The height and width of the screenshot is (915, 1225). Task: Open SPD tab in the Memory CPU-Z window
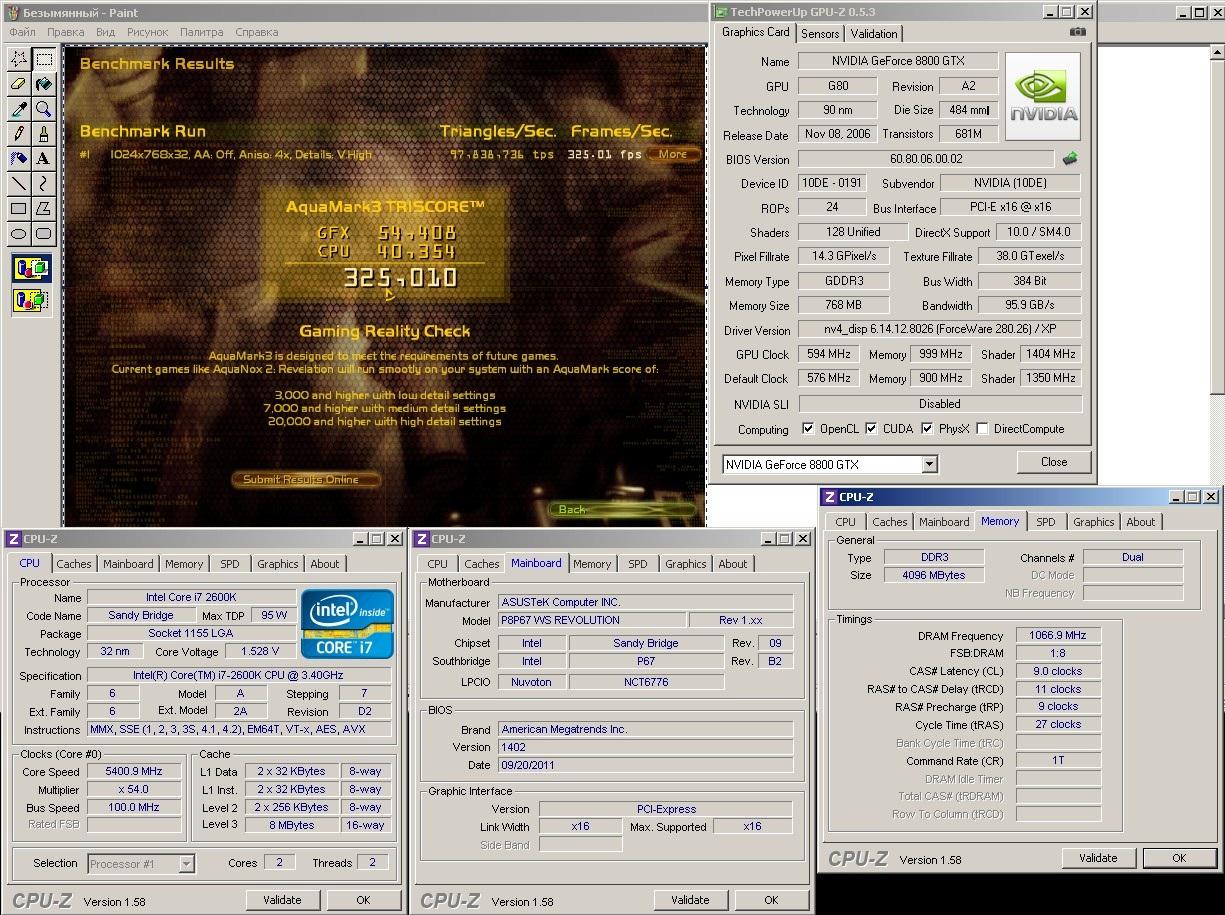pyautogui.click(x=1046, y=522)
